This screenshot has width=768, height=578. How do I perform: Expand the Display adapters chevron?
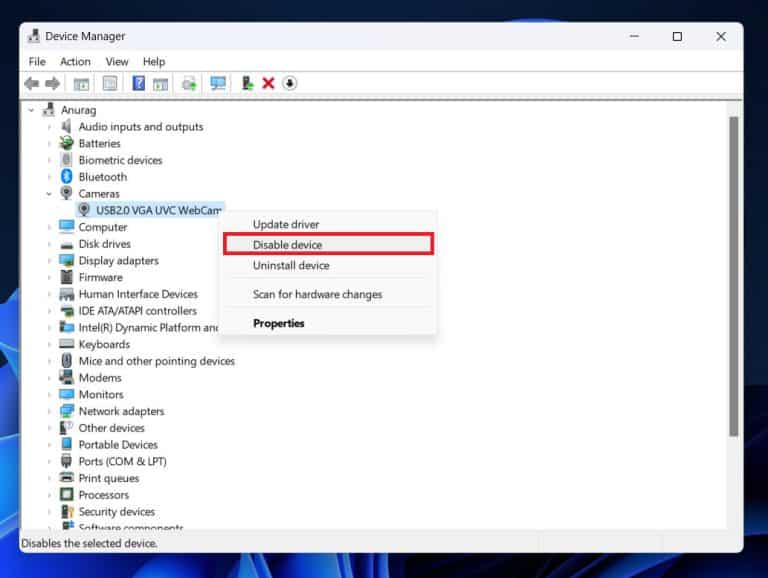49,261
